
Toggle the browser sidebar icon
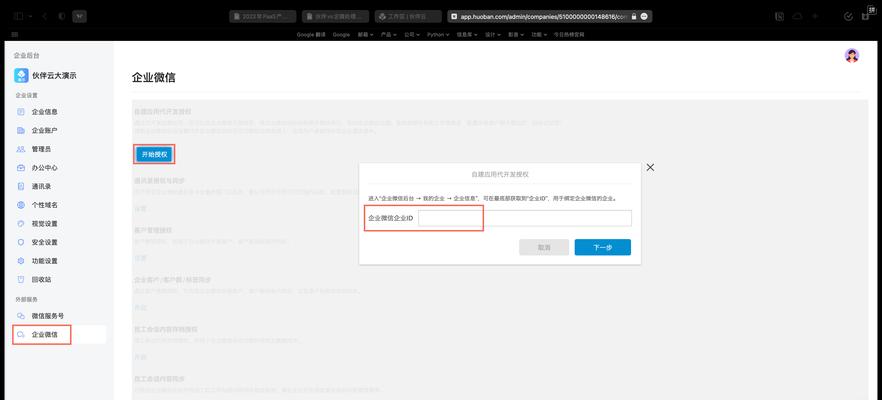tap(18, 16)
